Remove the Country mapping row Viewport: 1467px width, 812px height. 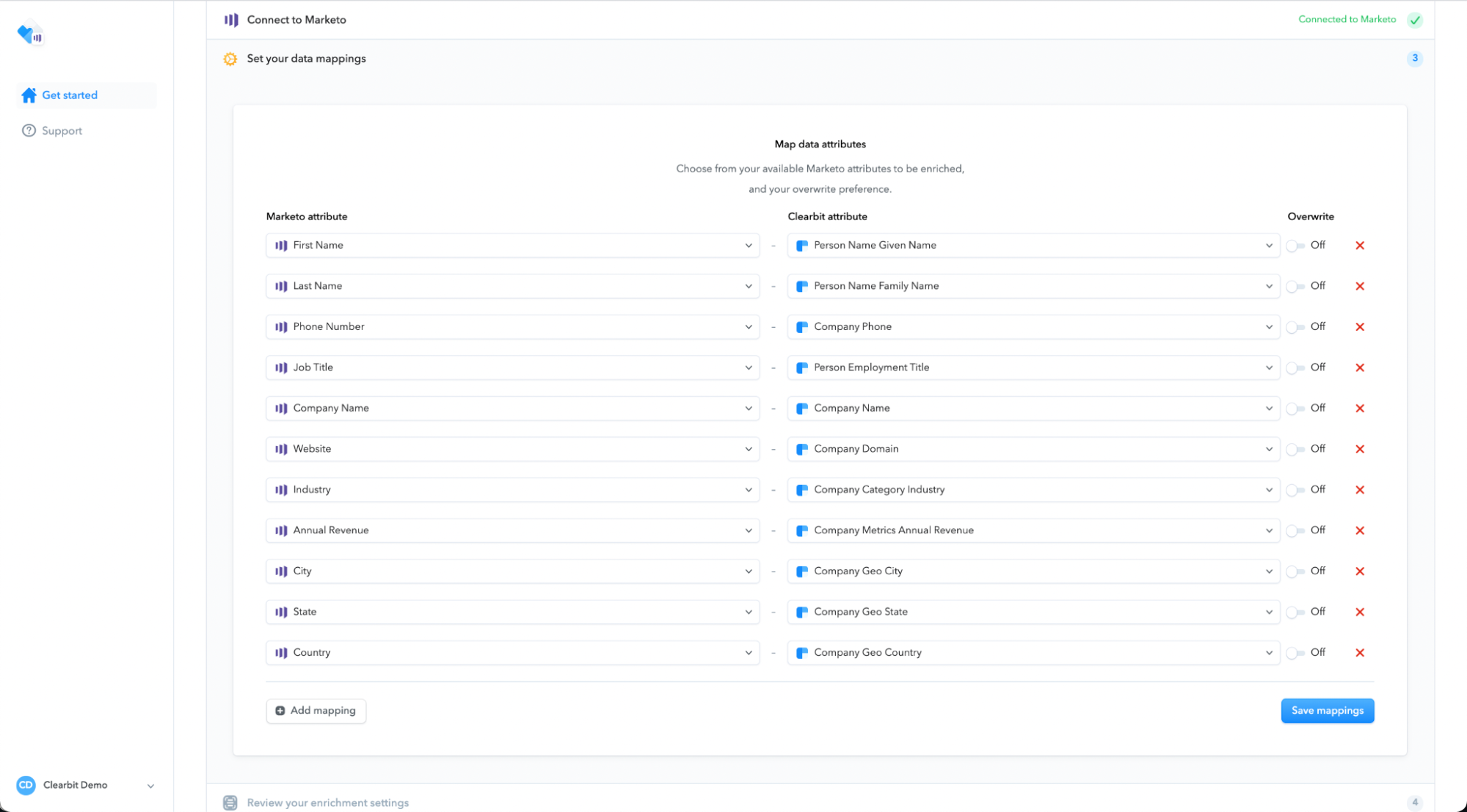coord(1360,653)
